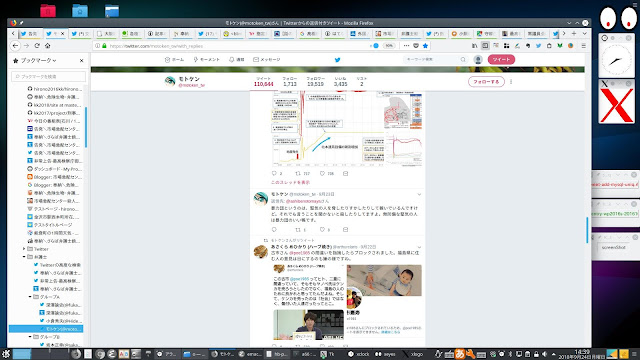Open the Firefox Library icon
Viewport: 640px width, 360px height.
coord(474,46)
